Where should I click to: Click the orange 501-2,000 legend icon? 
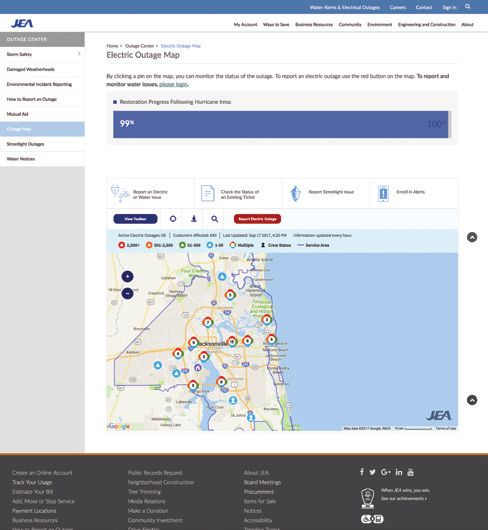[x=149, y=245]
